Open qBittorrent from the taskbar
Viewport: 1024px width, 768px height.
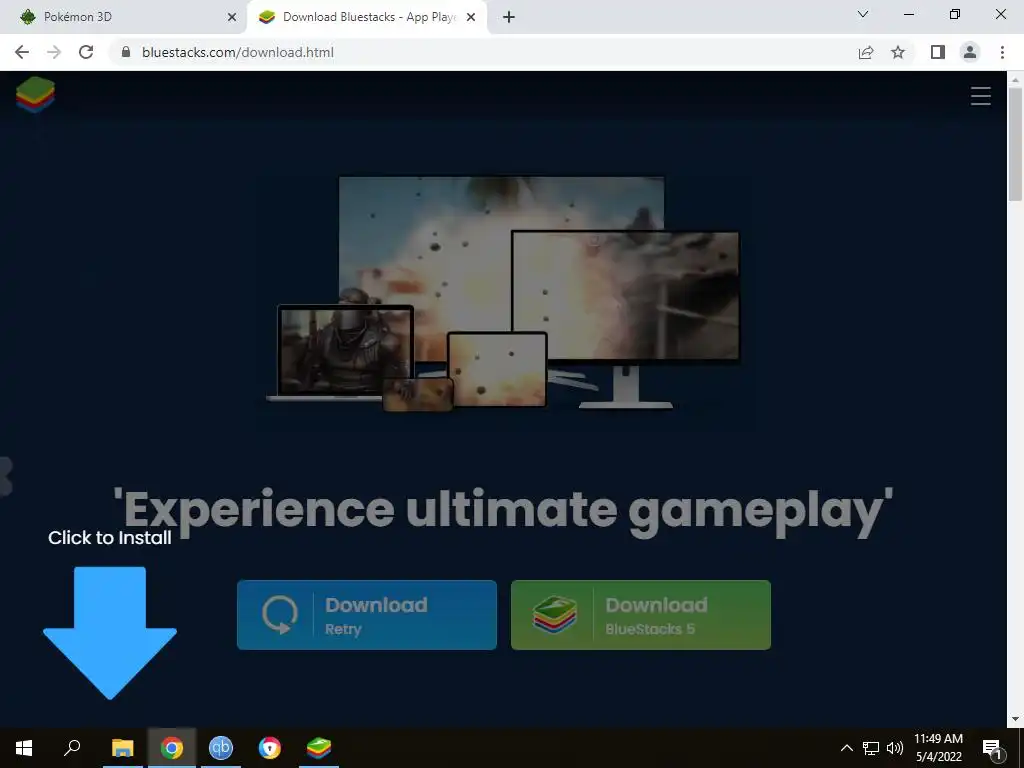pos(221,748)
